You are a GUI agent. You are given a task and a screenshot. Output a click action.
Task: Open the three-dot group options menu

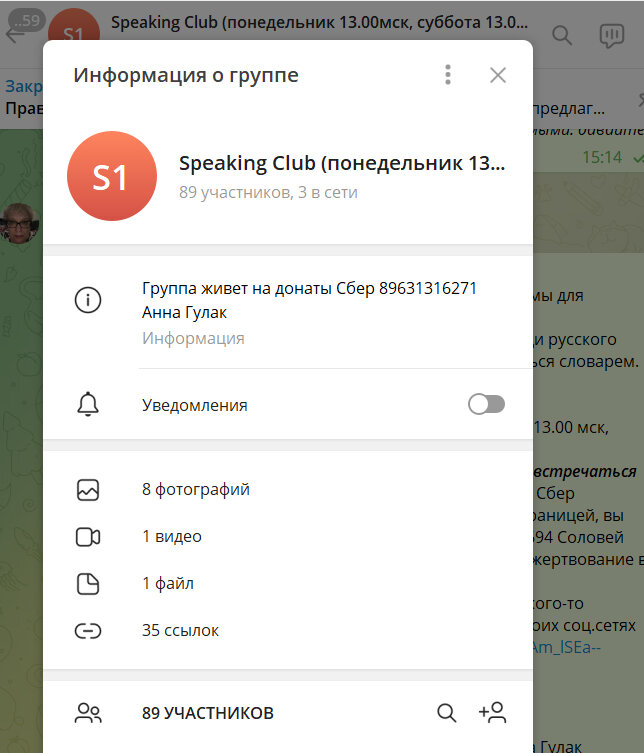click(x=448, y=75)
